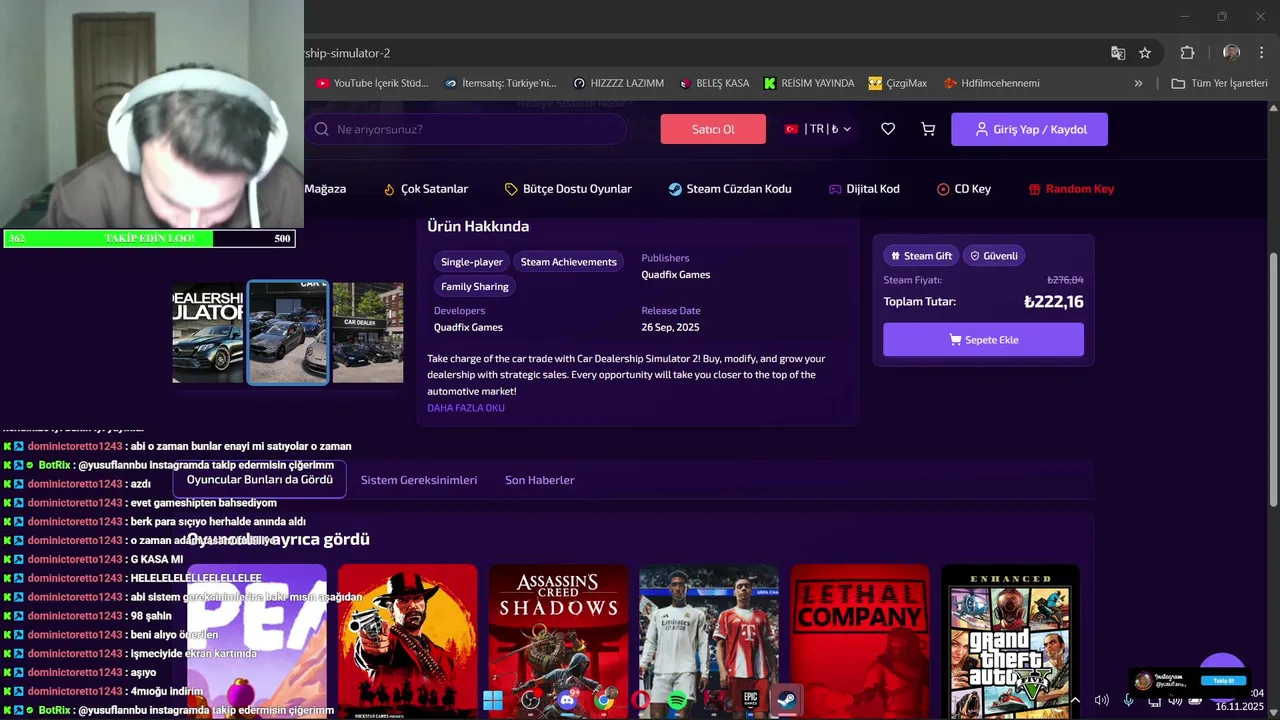Image resolution: width=1280 pixels, height=720 pixels.
Task: Open CD Key menu item
Action: [964, 189]
